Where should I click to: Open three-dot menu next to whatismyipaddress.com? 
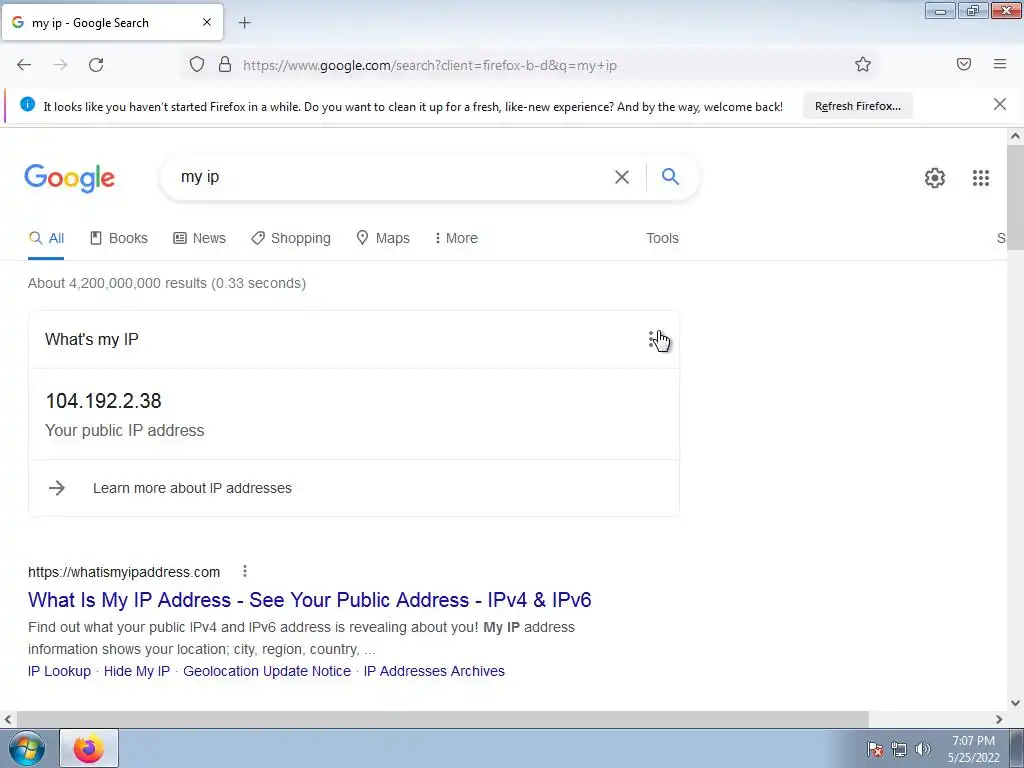tap(245, 571)
